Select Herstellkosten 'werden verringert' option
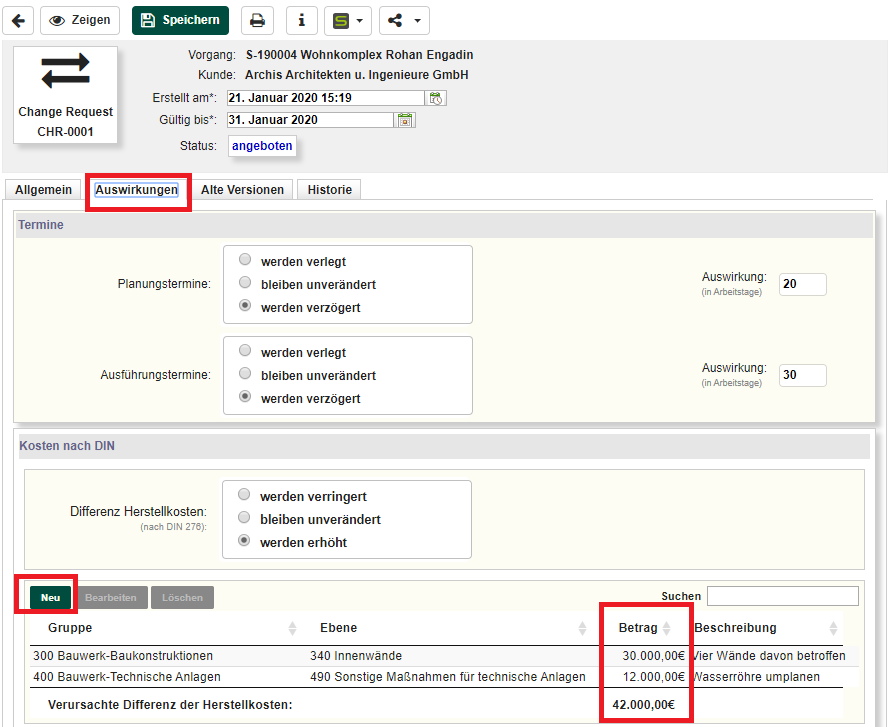 click(x=244, y=495)
